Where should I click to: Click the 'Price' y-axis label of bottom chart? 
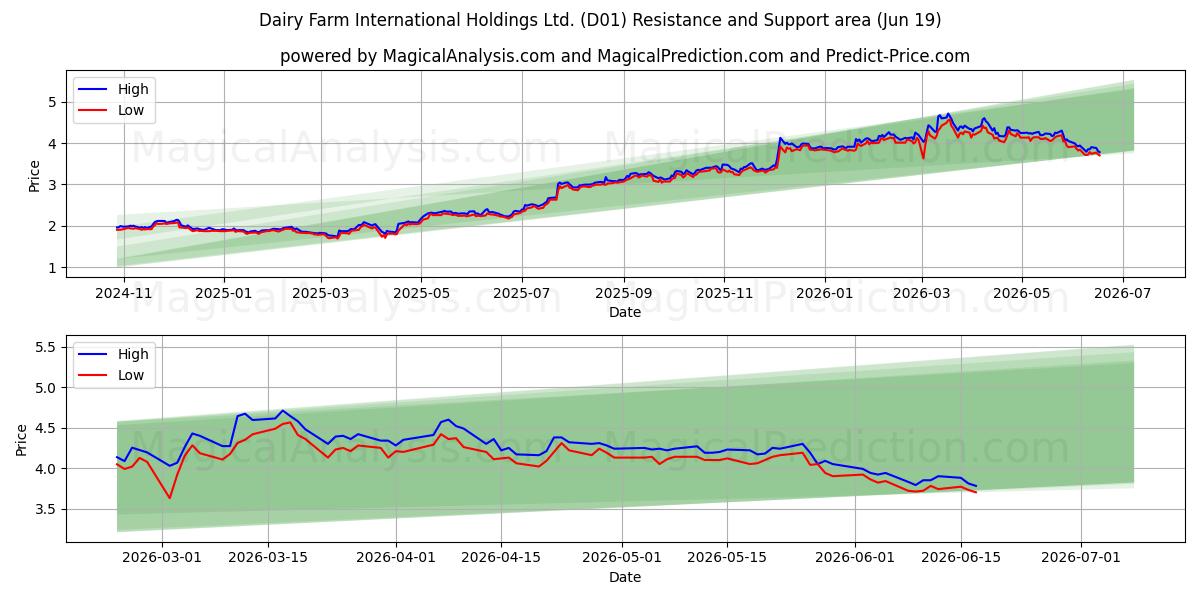tap(22, 439)
